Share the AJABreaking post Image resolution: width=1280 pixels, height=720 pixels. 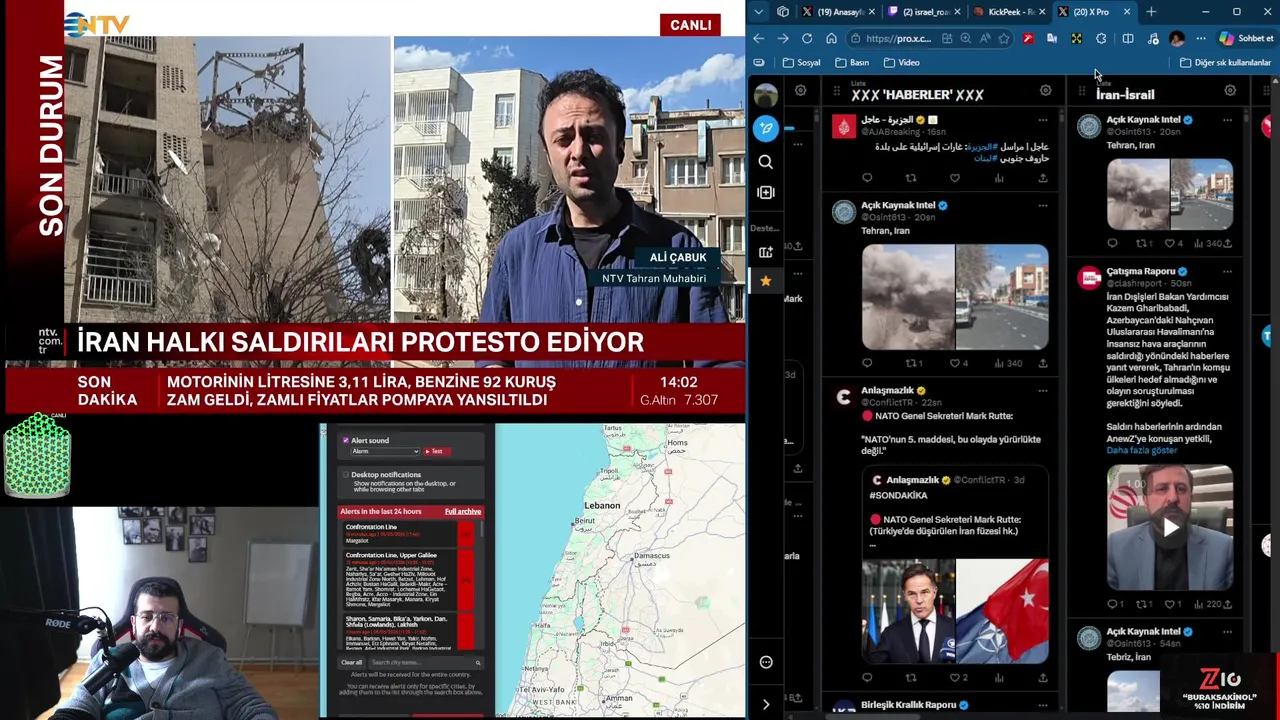[1043, 178]
